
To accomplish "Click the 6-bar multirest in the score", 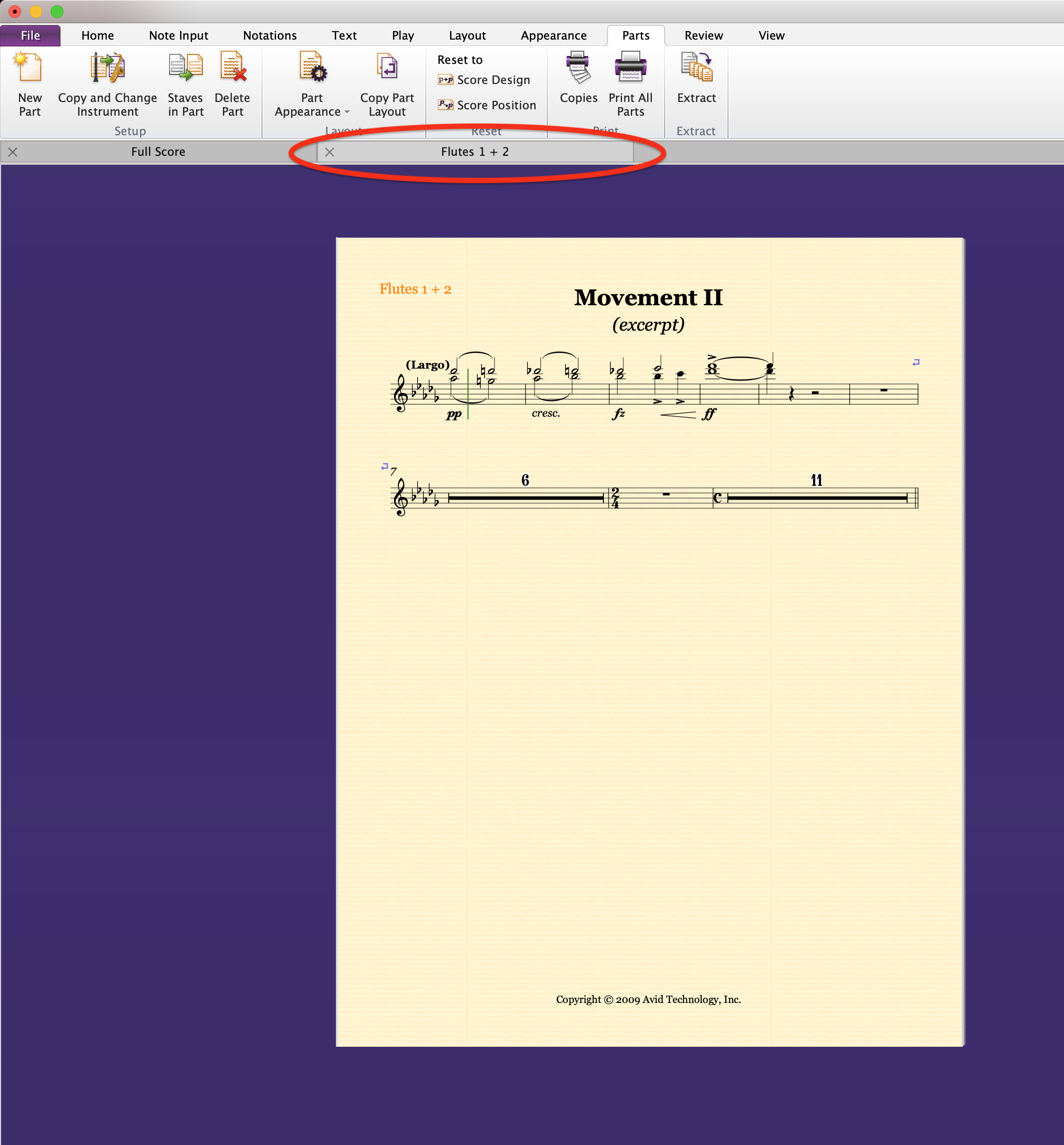I will pyautogui.click(x=525, y=498).
